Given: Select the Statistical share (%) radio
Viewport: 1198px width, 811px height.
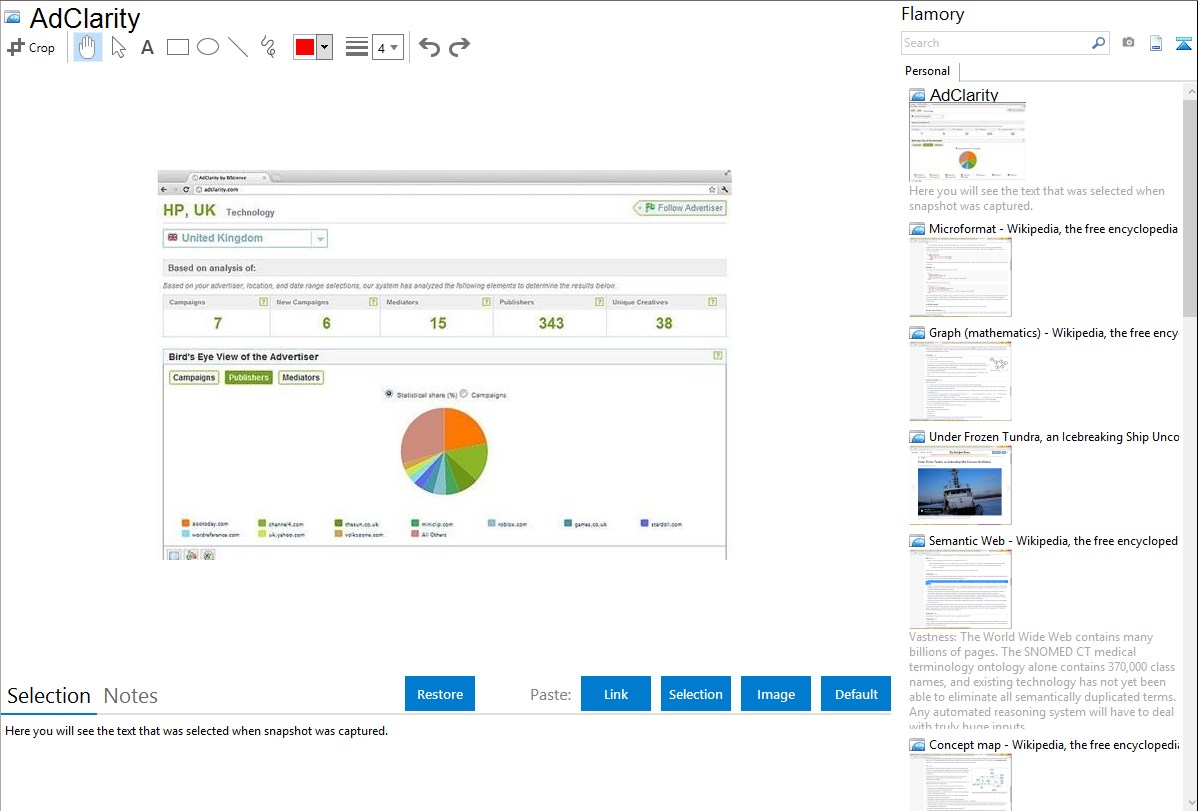Looking at the screenshot, I should [389, 394].
